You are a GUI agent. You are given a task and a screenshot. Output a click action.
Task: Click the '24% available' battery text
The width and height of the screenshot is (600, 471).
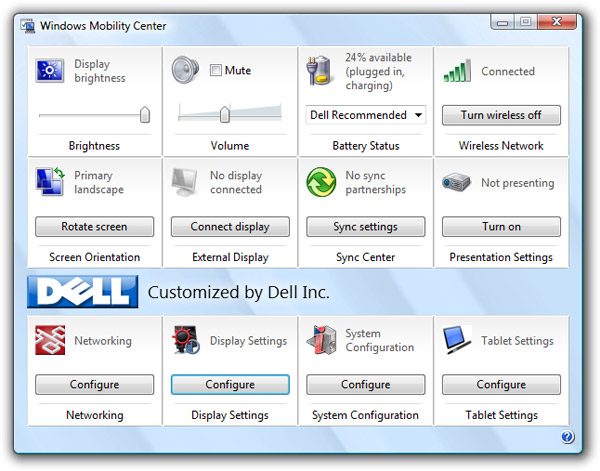[378, 57]
